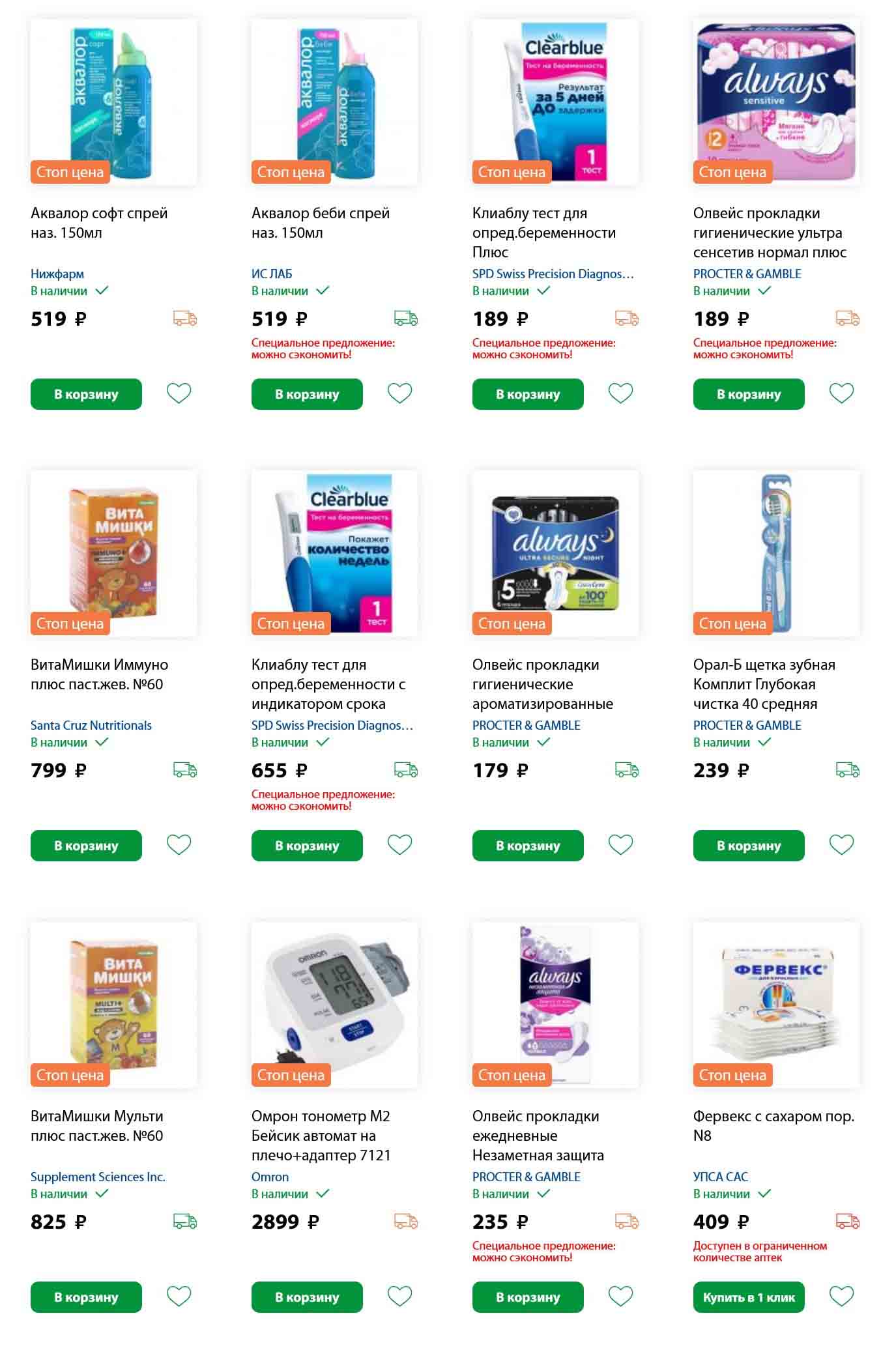Open Omron tonometer product image
This screenshot has width=896, height=1348.
(335, 1005)
